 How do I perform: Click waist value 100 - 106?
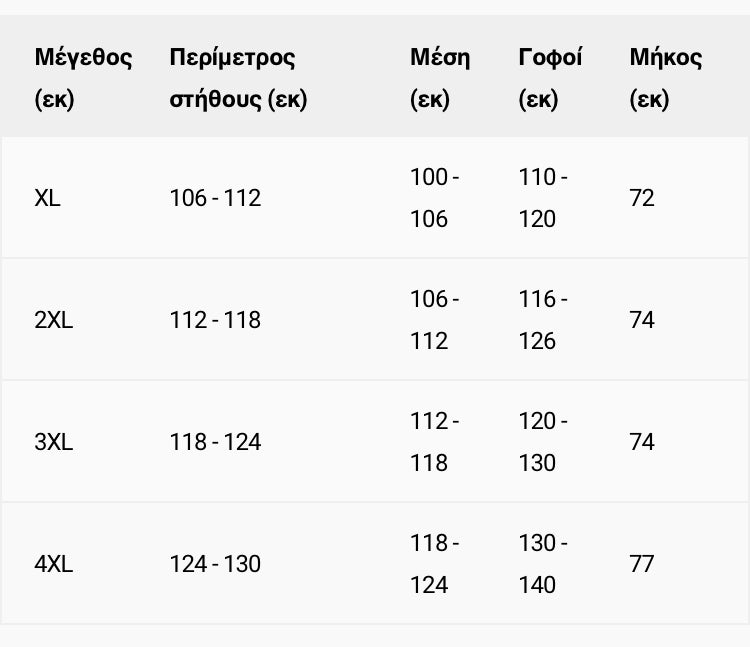pos(435,198)
